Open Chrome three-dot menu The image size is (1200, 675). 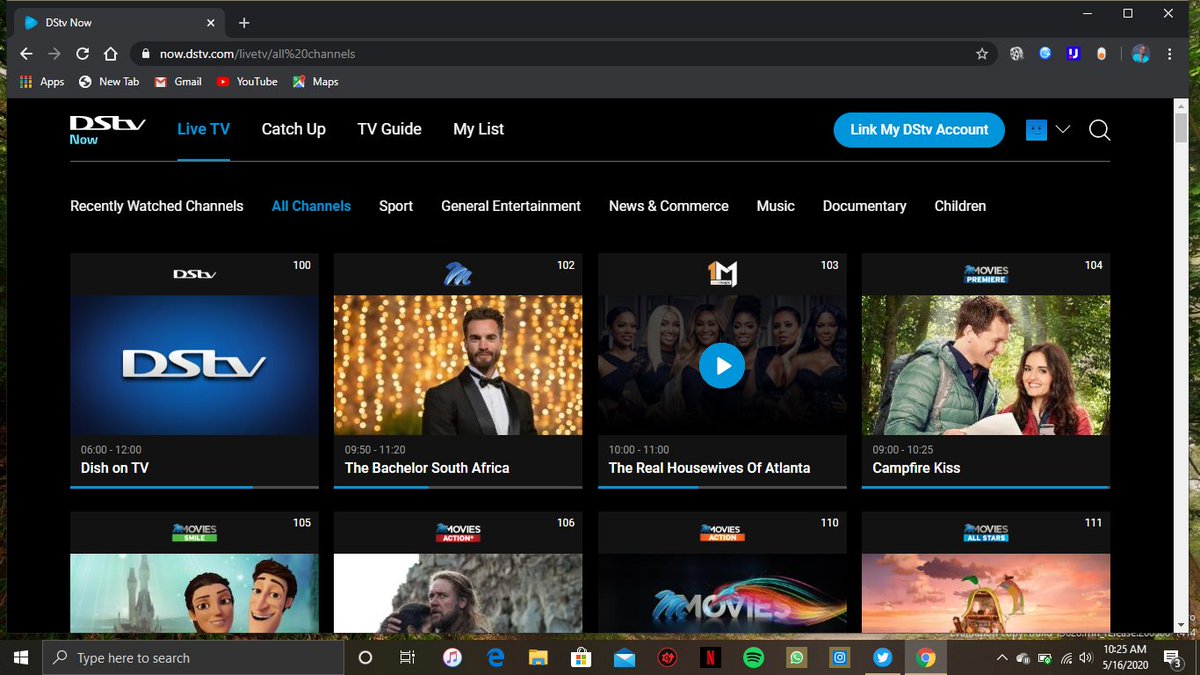click(1171, 54)
